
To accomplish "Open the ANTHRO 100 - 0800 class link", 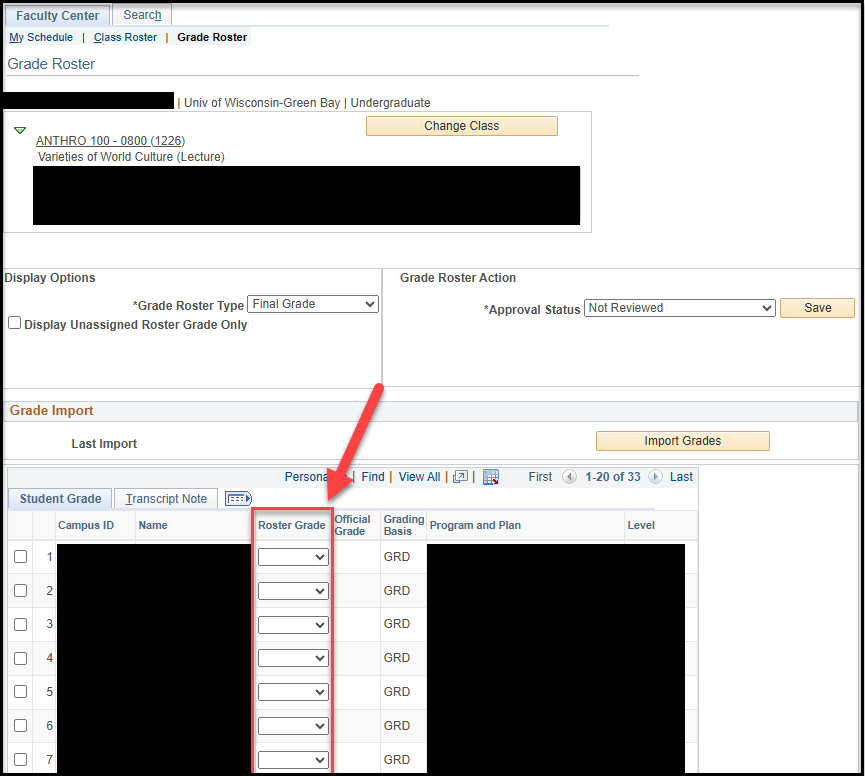I will [110, 141].
